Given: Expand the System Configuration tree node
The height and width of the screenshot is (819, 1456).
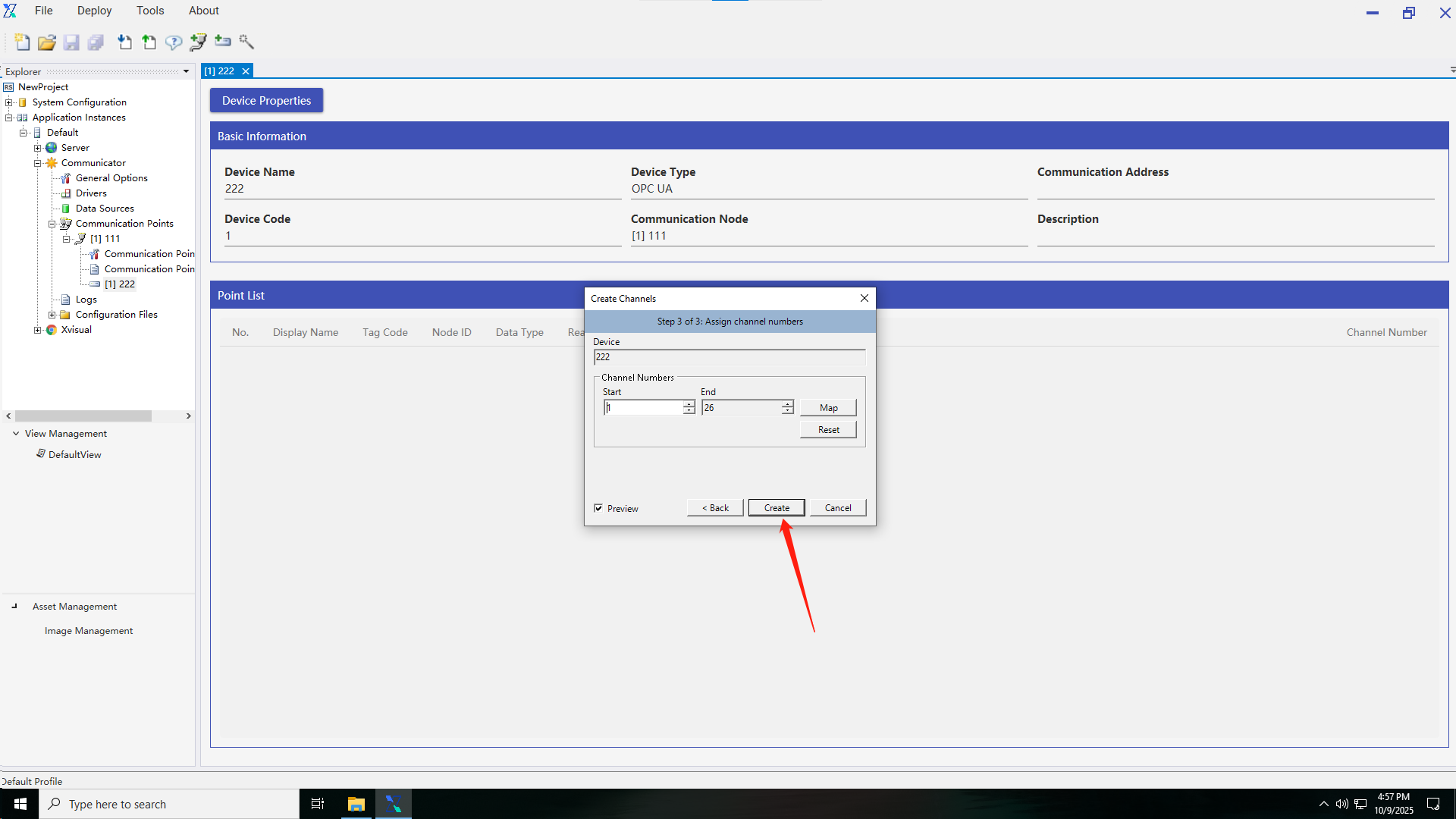Looking at the screenshot, I should tap(8, 102).
